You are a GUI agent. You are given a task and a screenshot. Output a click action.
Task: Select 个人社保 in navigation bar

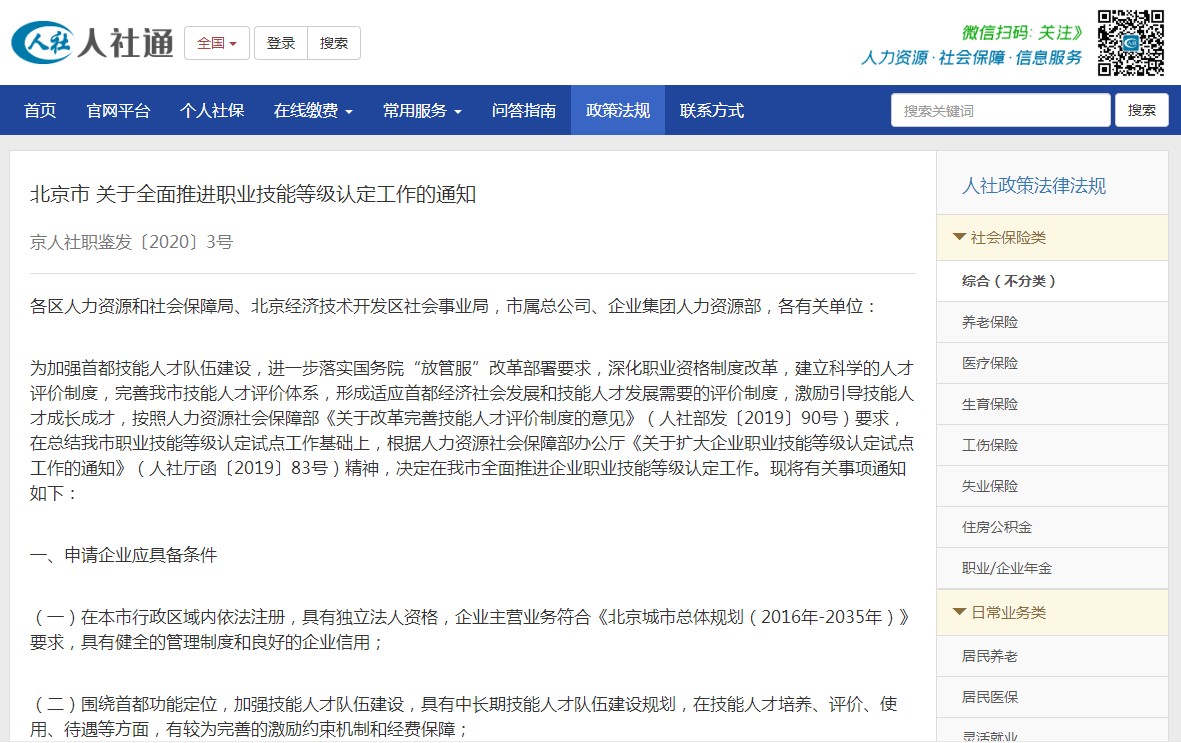tap(212, 111)
